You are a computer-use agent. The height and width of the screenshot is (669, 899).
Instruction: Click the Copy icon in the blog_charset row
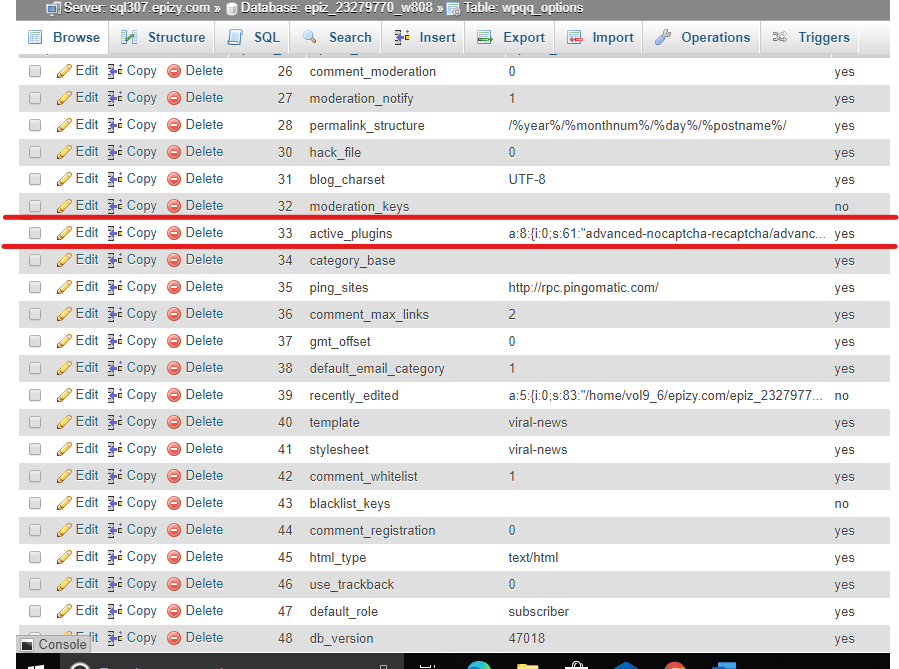click(x=115, y=179)
